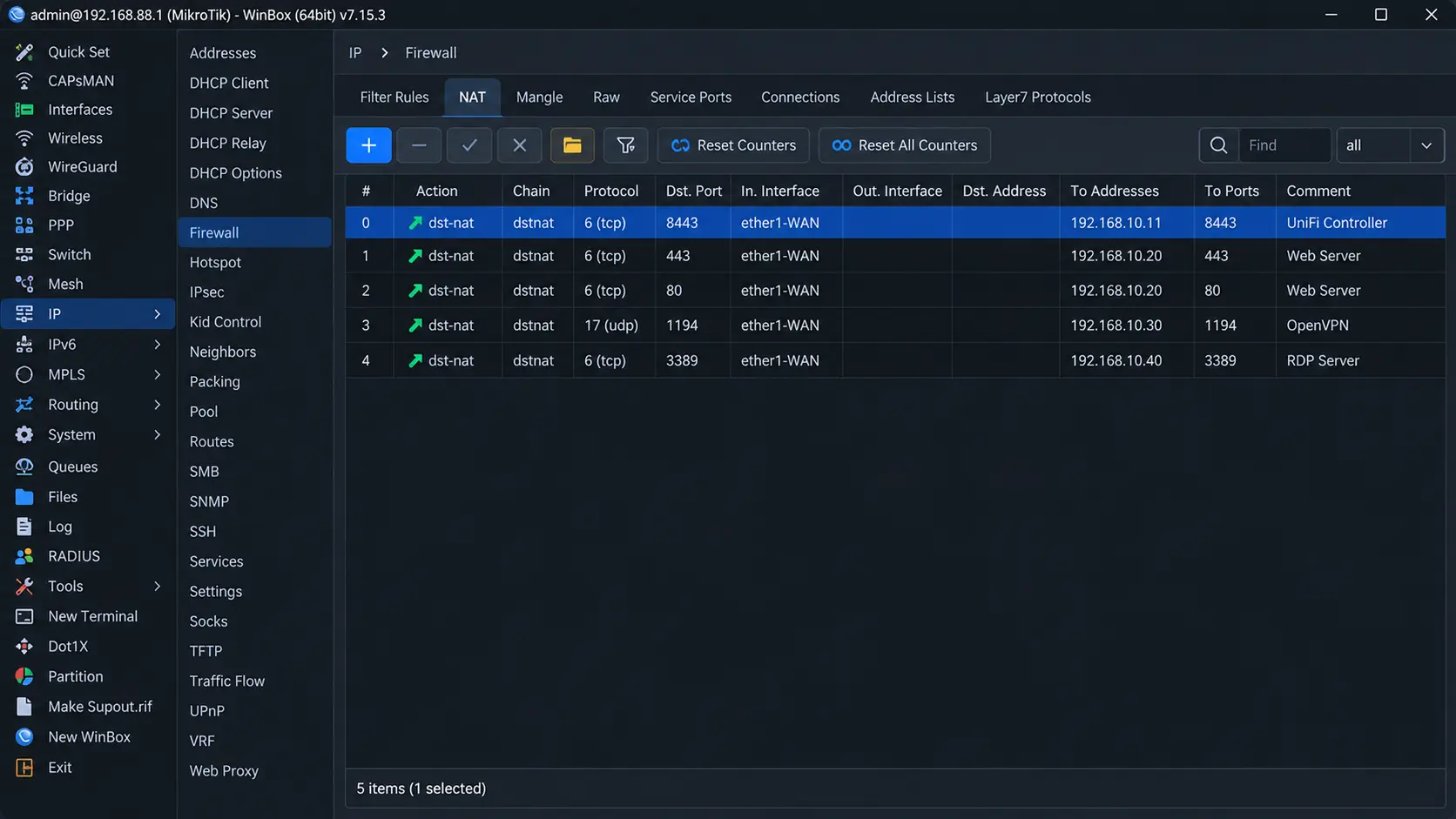The image size is (1456, 819).
Task: Switch to the Address Lists tab
Action: click(912, 97)
